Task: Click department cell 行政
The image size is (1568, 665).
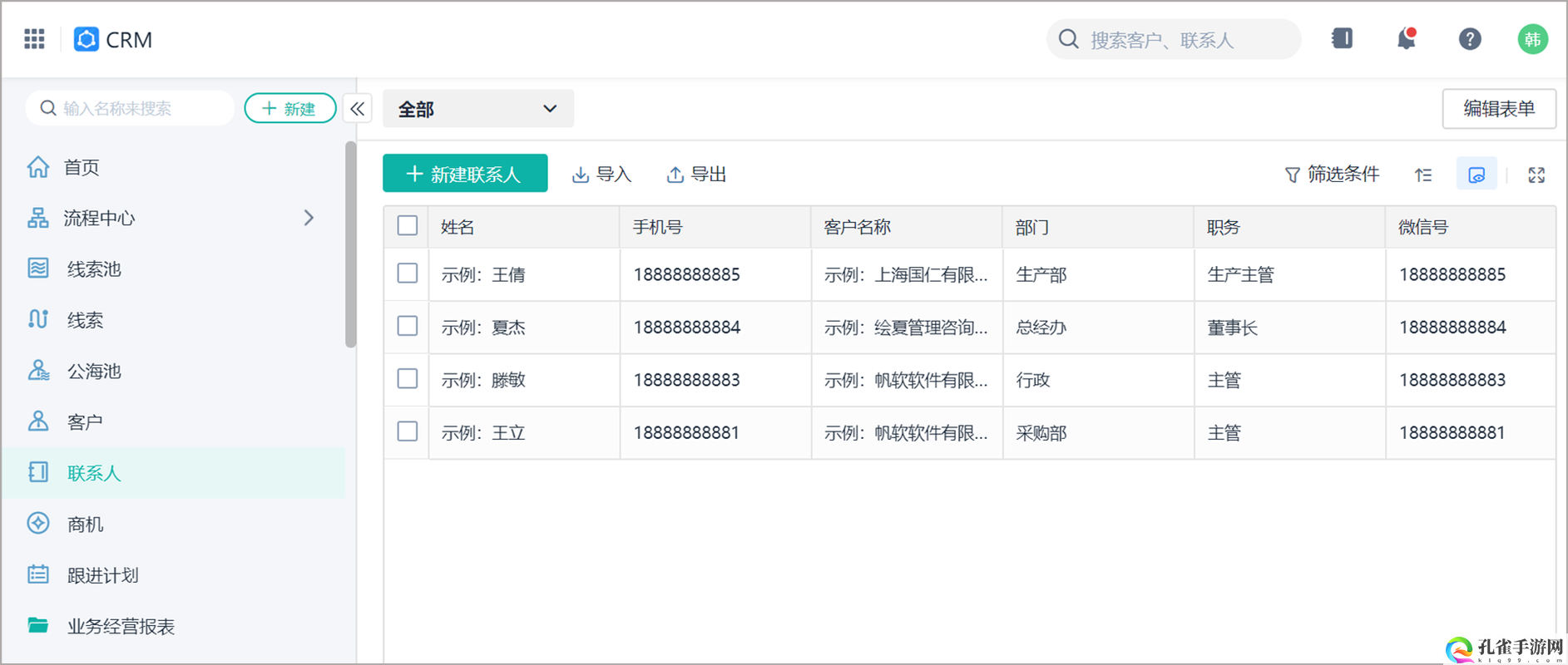Action: click(1098, 380)
